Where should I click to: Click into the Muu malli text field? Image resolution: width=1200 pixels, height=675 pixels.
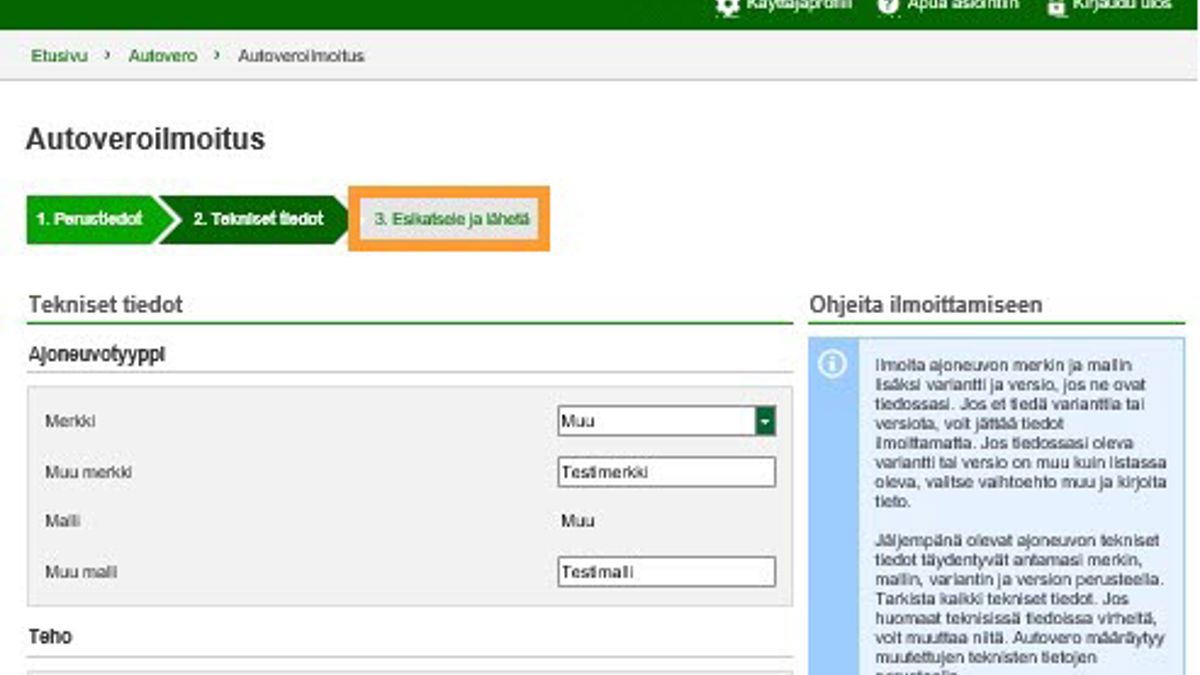[x=666, y=573]
